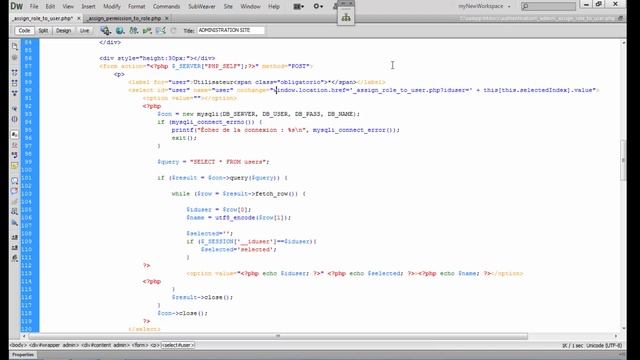Click the Dreamweaver Dw logo

point(17,6)
